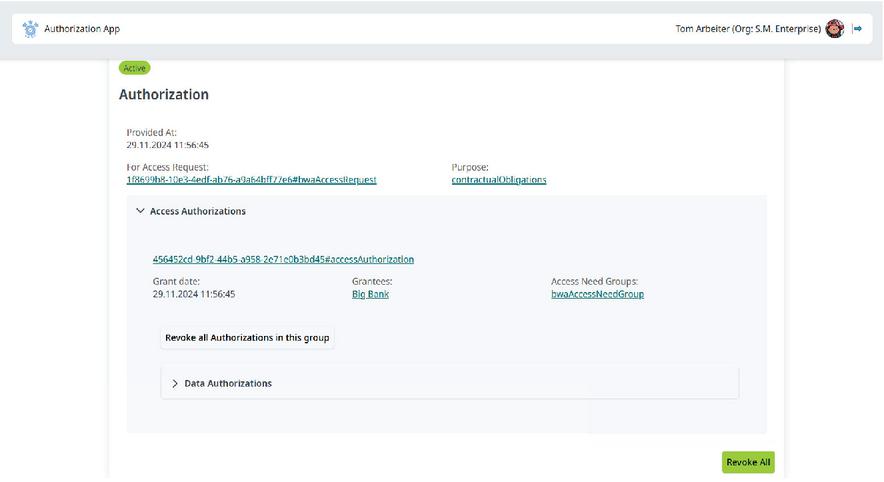Select the Authorization App title text
Image resolution: width=884 pixels, height=482 pixels.
tap(82, 29)
